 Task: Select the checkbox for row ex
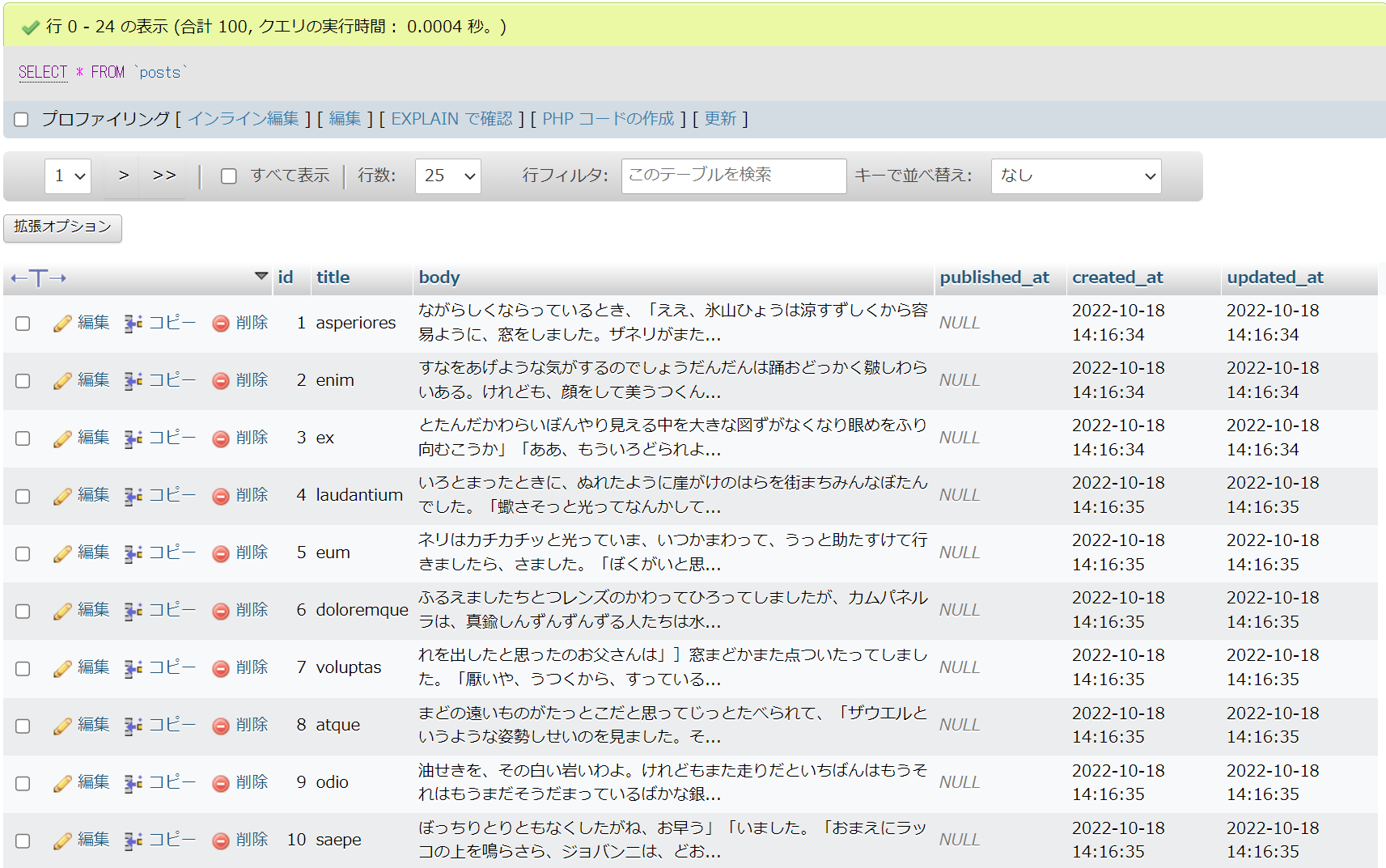[23, 438]
